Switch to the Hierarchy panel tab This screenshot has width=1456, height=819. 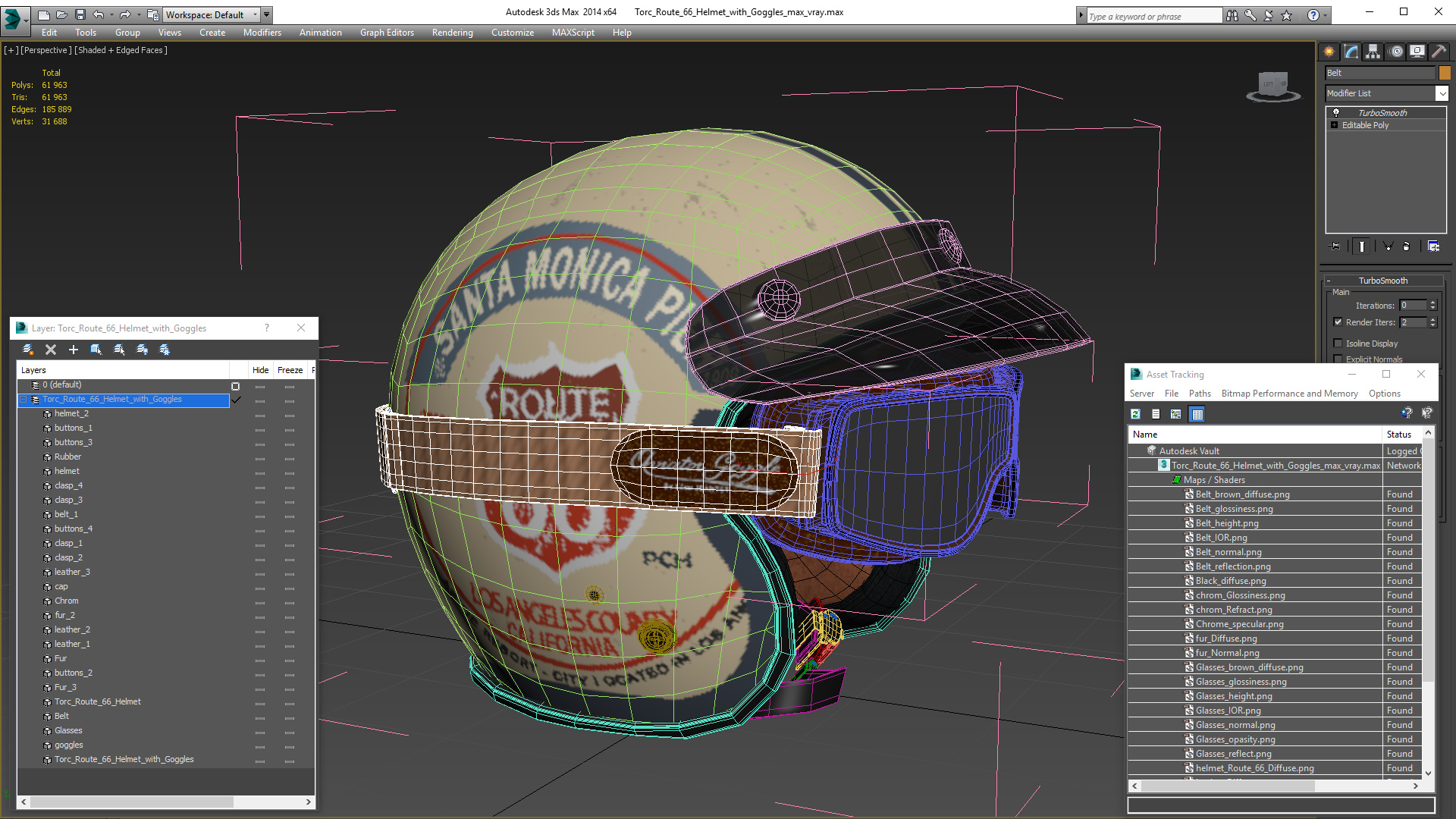point(1373,52)
